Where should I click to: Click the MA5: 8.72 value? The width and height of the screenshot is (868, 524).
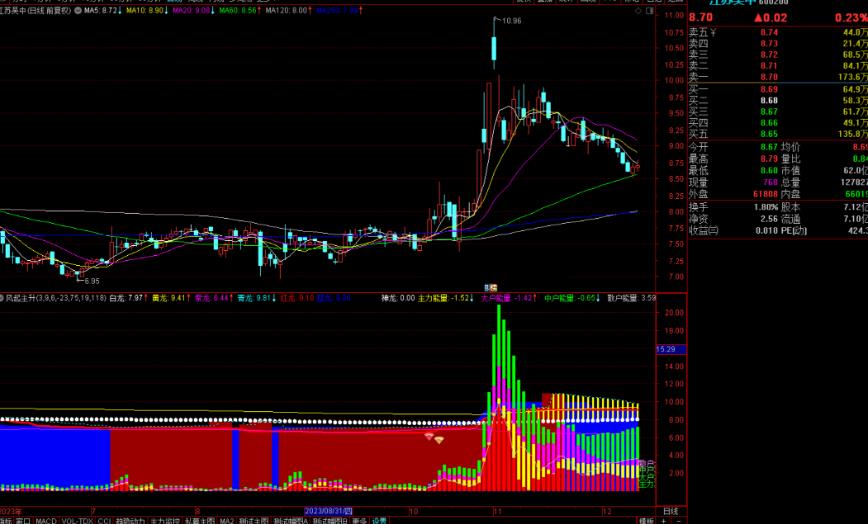tap(102, 11)
